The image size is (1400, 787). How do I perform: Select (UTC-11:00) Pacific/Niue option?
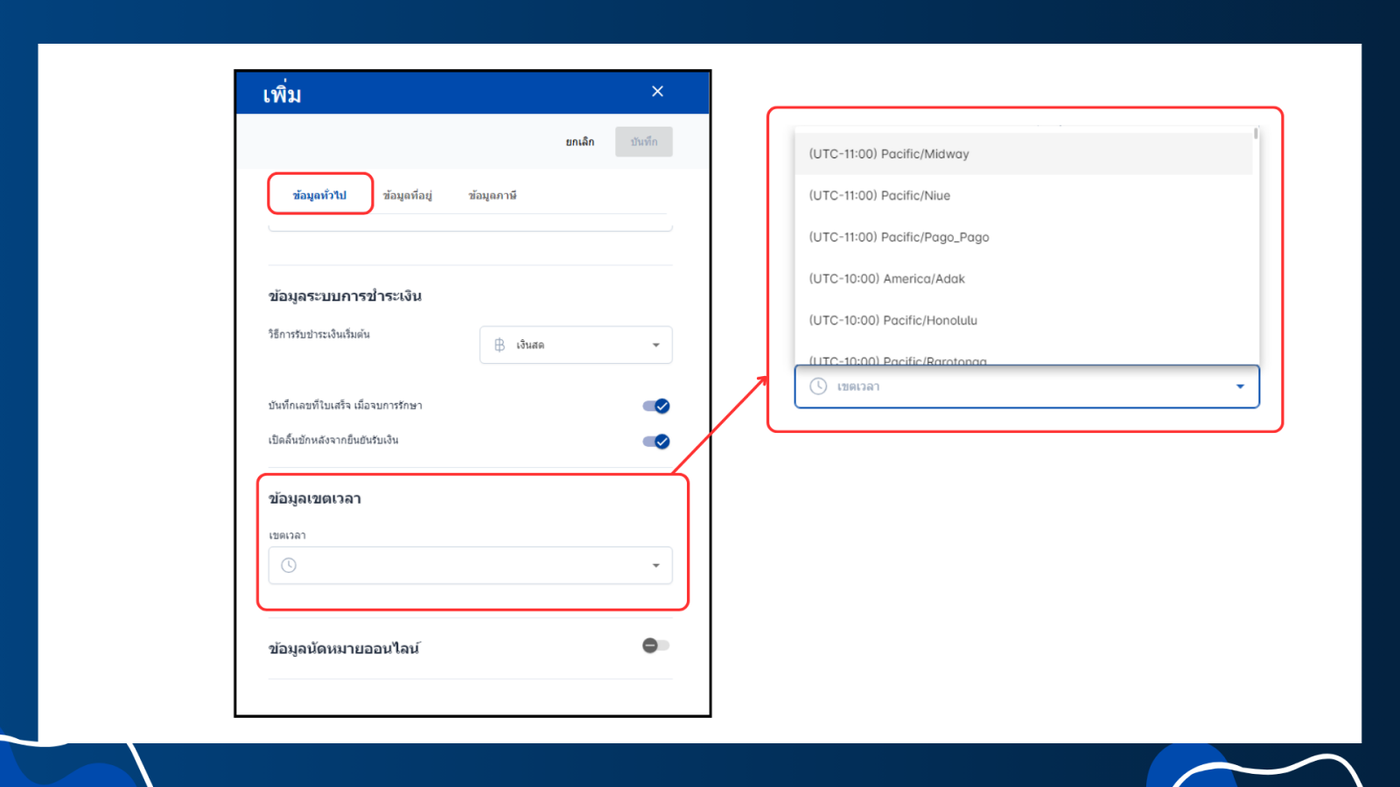(x=1024, y=196)
